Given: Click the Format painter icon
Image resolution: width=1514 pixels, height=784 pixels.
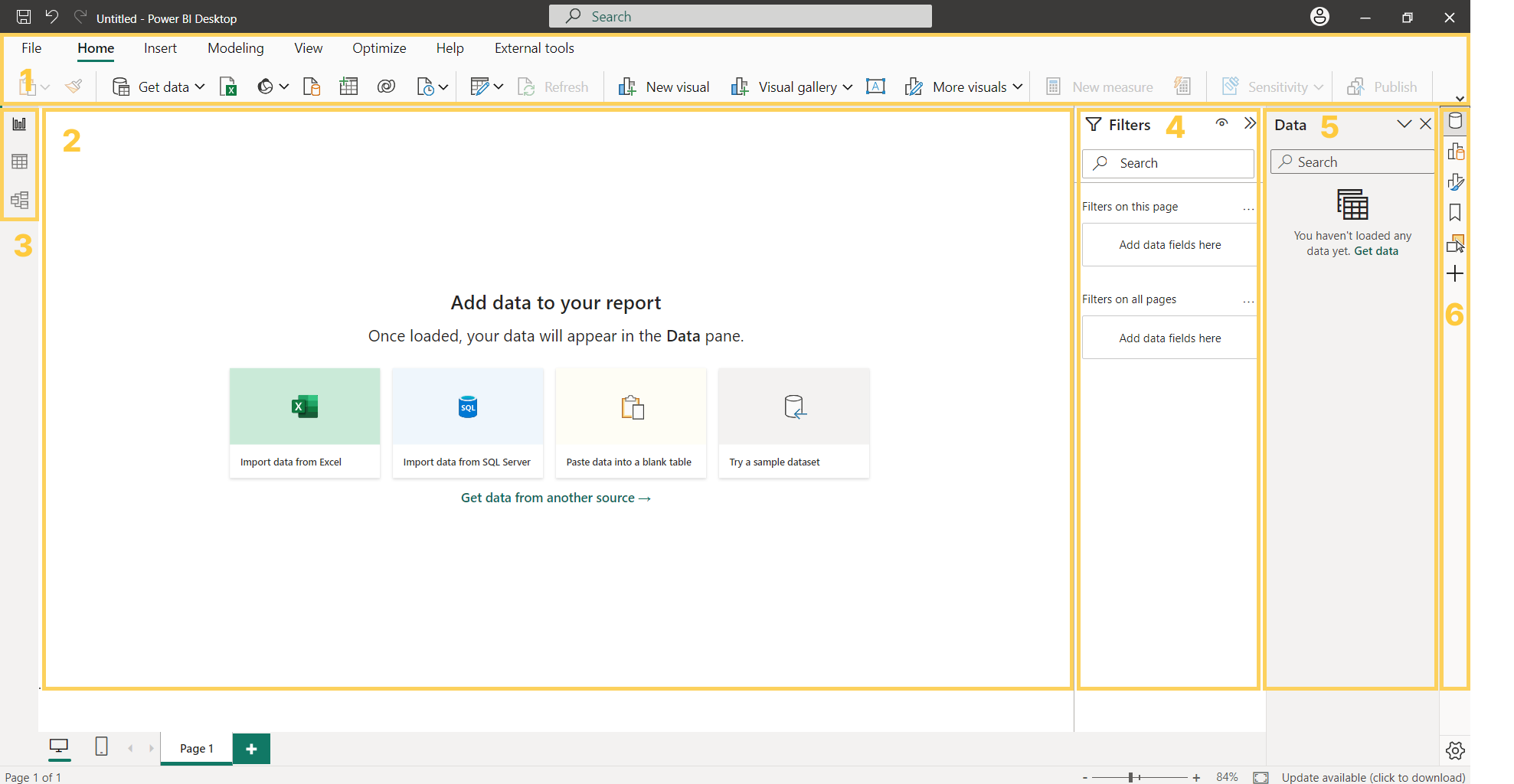Looking at the screenshot, I should click(x=74, y=87).
